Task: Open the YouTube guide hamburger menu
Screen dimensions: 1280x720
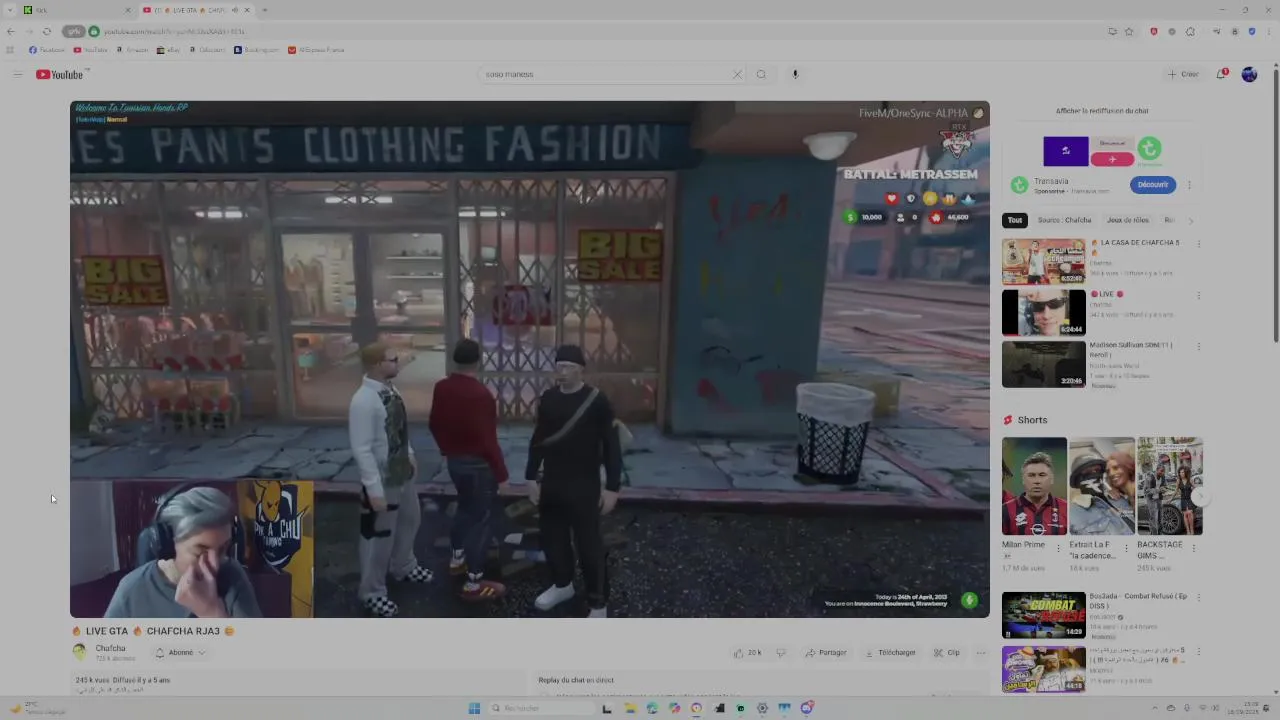Action: pyautogui.click(x=17, y=74)
